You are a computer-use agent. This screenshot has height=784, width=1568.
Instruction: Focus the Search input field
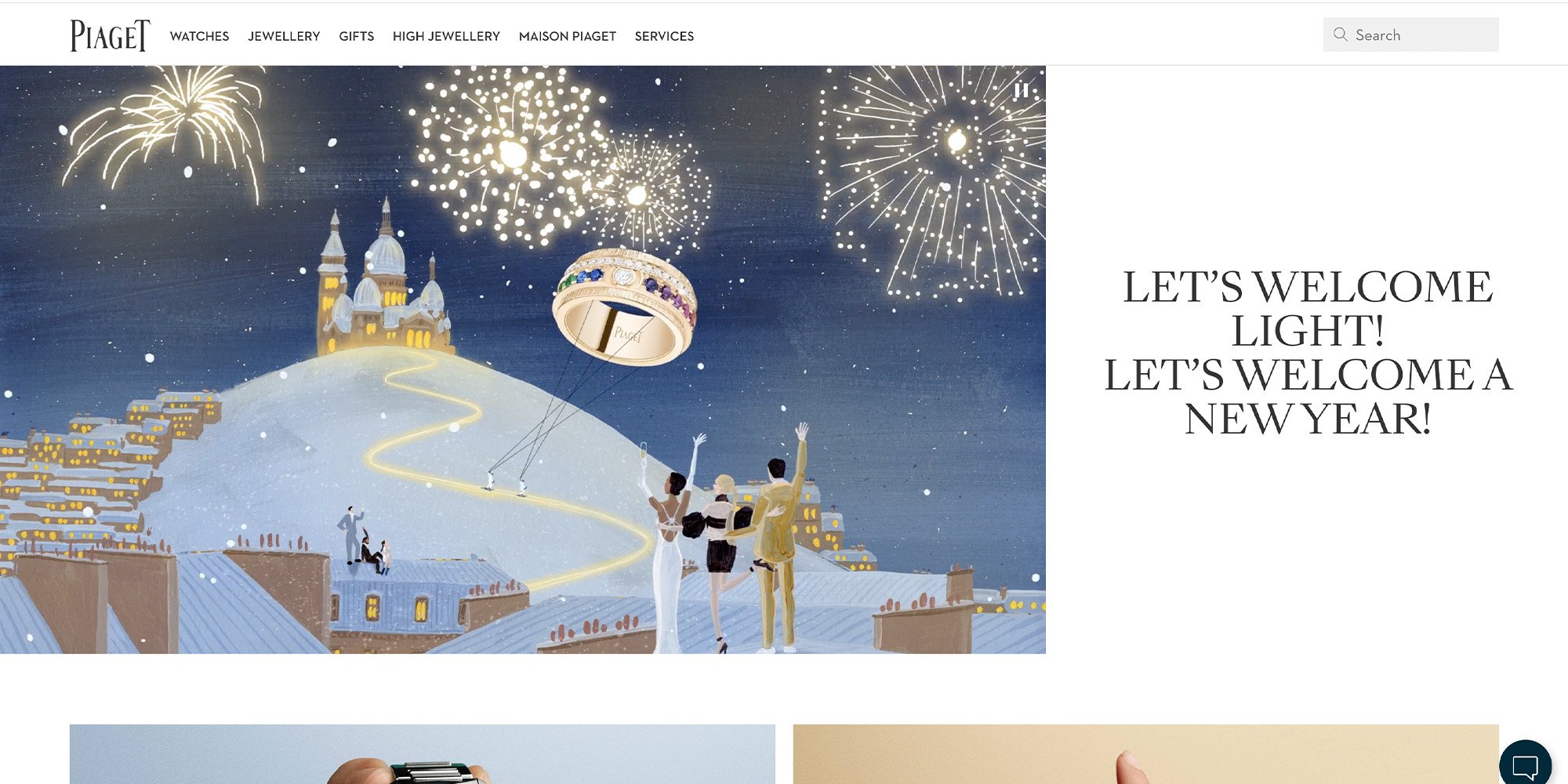tap(1410, 34)
